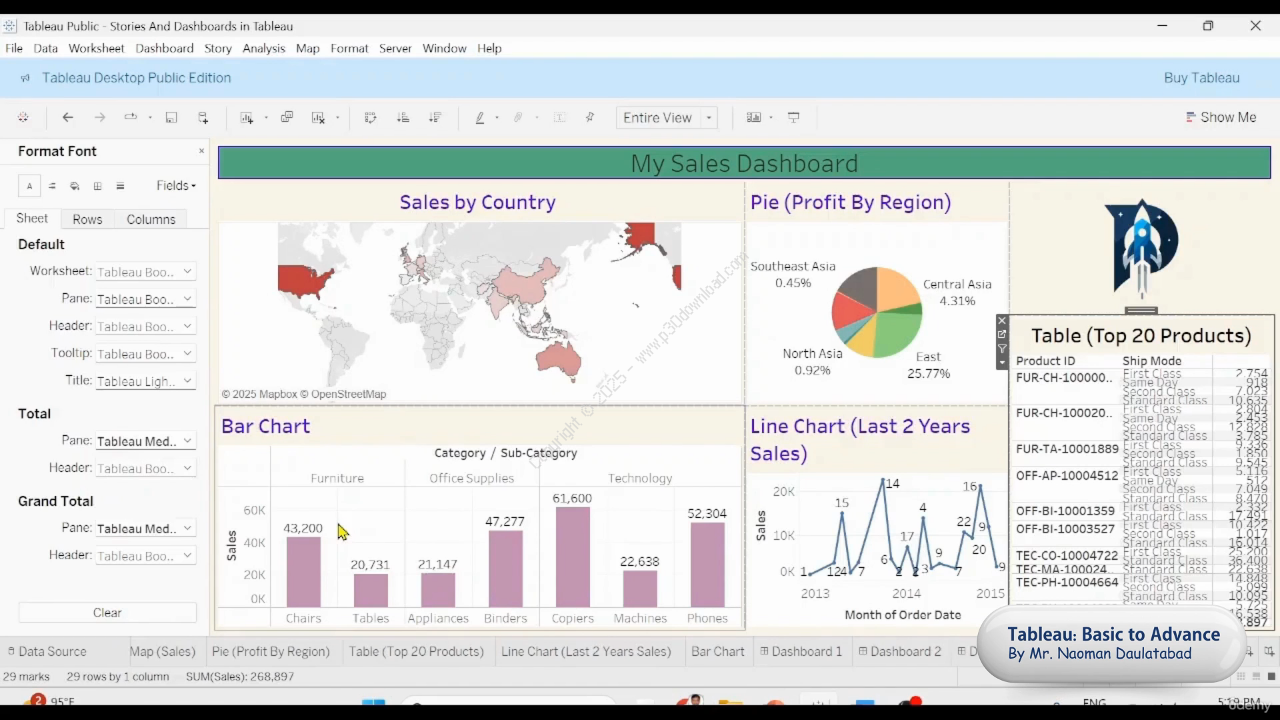
Task: Open the Bar Chart sheet tab
Action: click(718, 652)
